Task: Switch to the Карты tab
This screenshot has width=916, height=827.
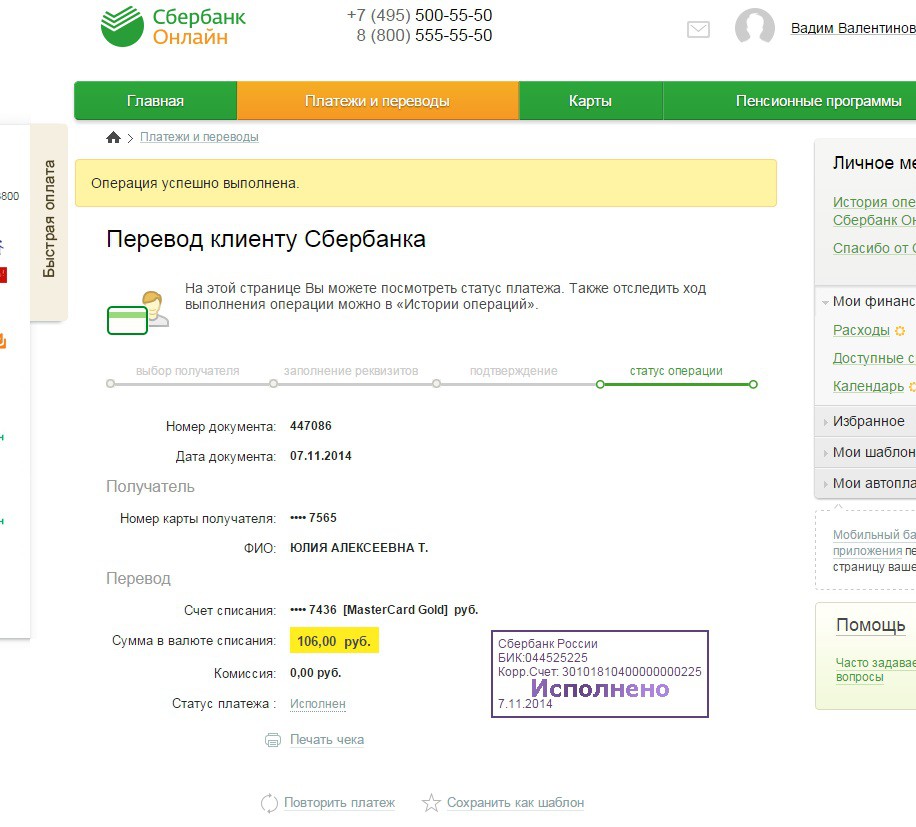Action: (591, 101)
